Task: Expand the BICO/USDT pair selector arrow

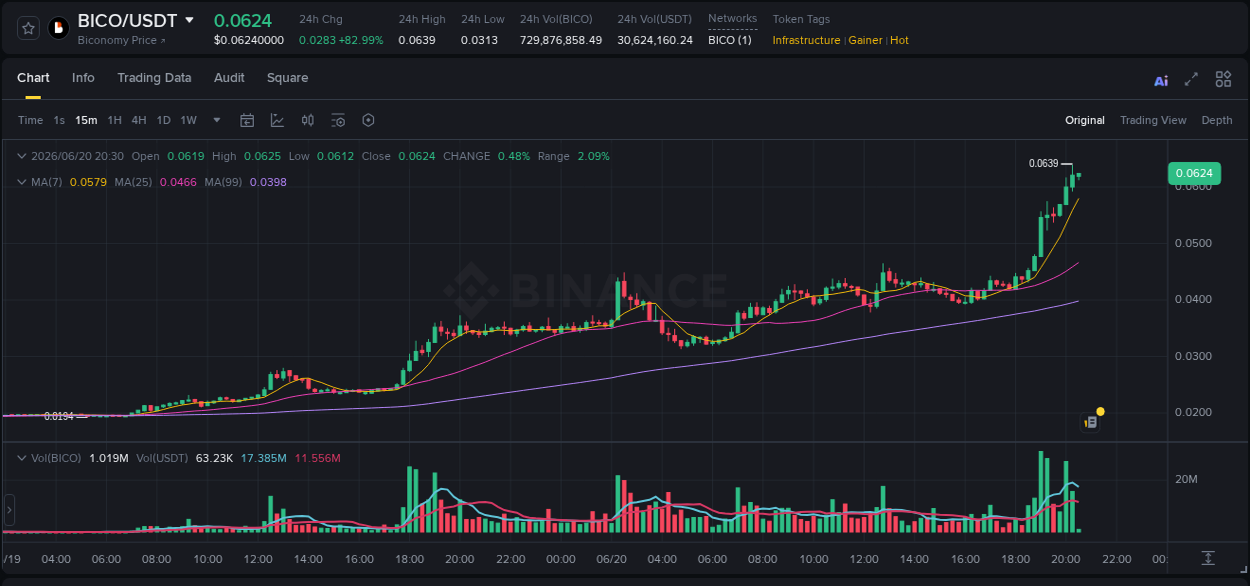Action: point(189,20)
